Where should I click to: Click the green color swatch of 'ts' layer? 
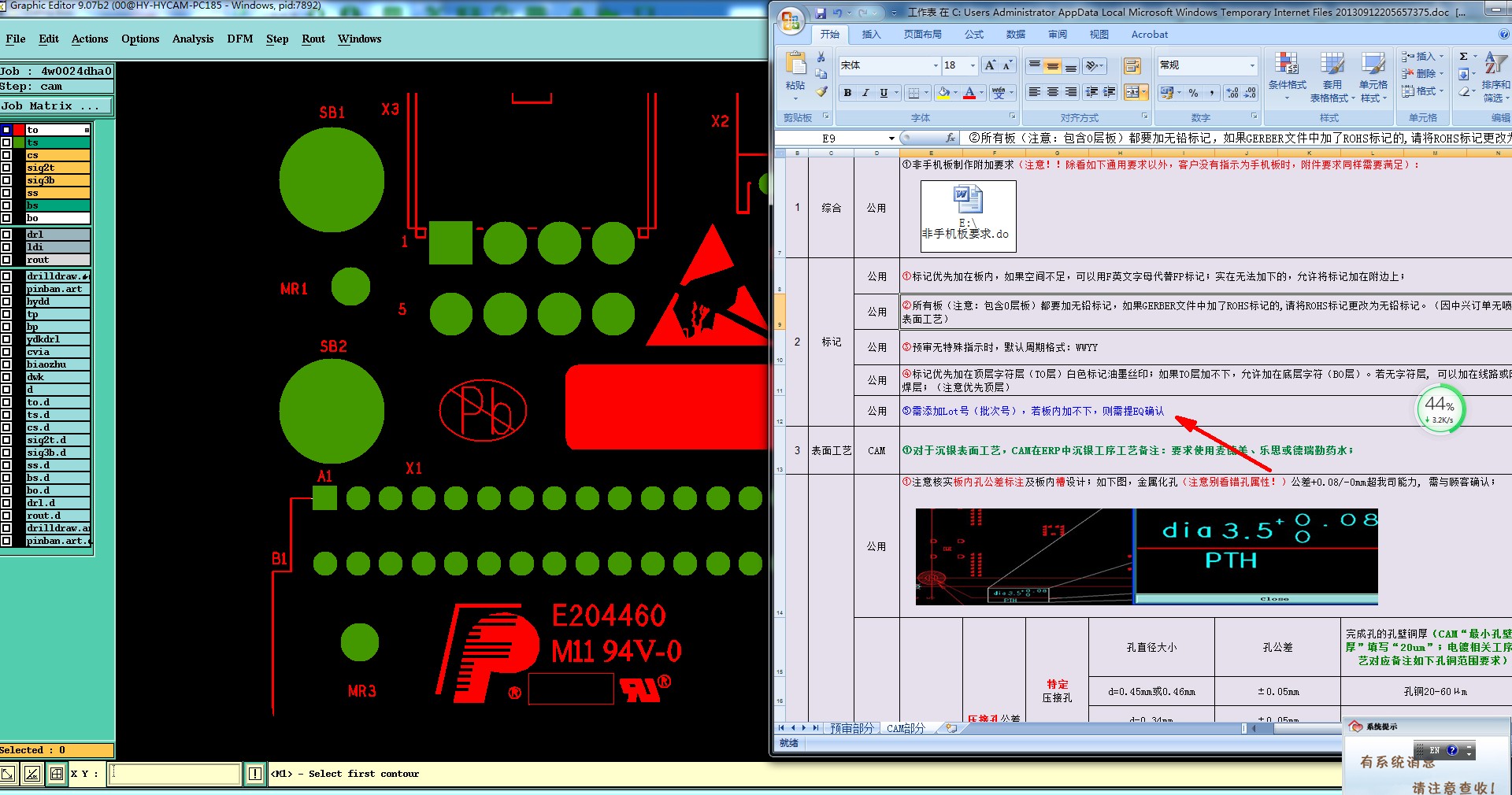[18, 142]
